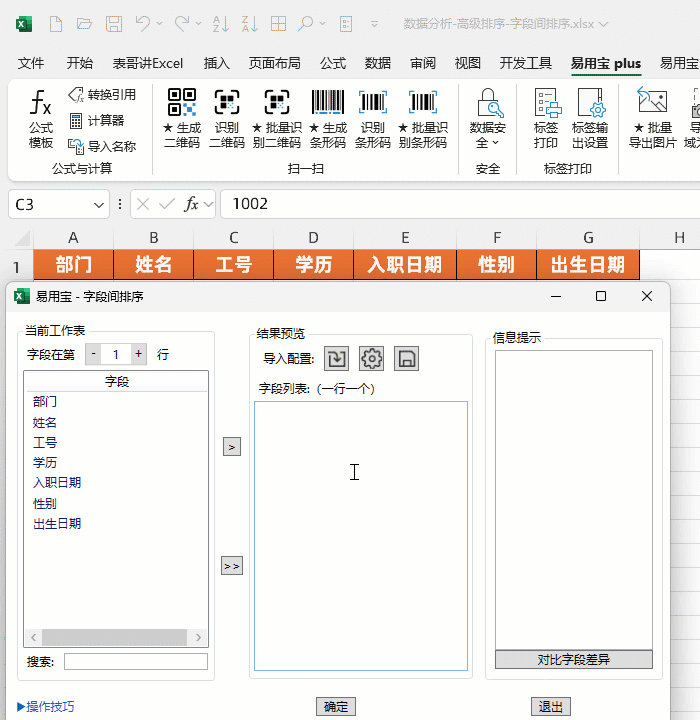The image size is (700, 720).
Task: Expand the Undo history dropdown arrow
Action: click(x=159, y=23)
